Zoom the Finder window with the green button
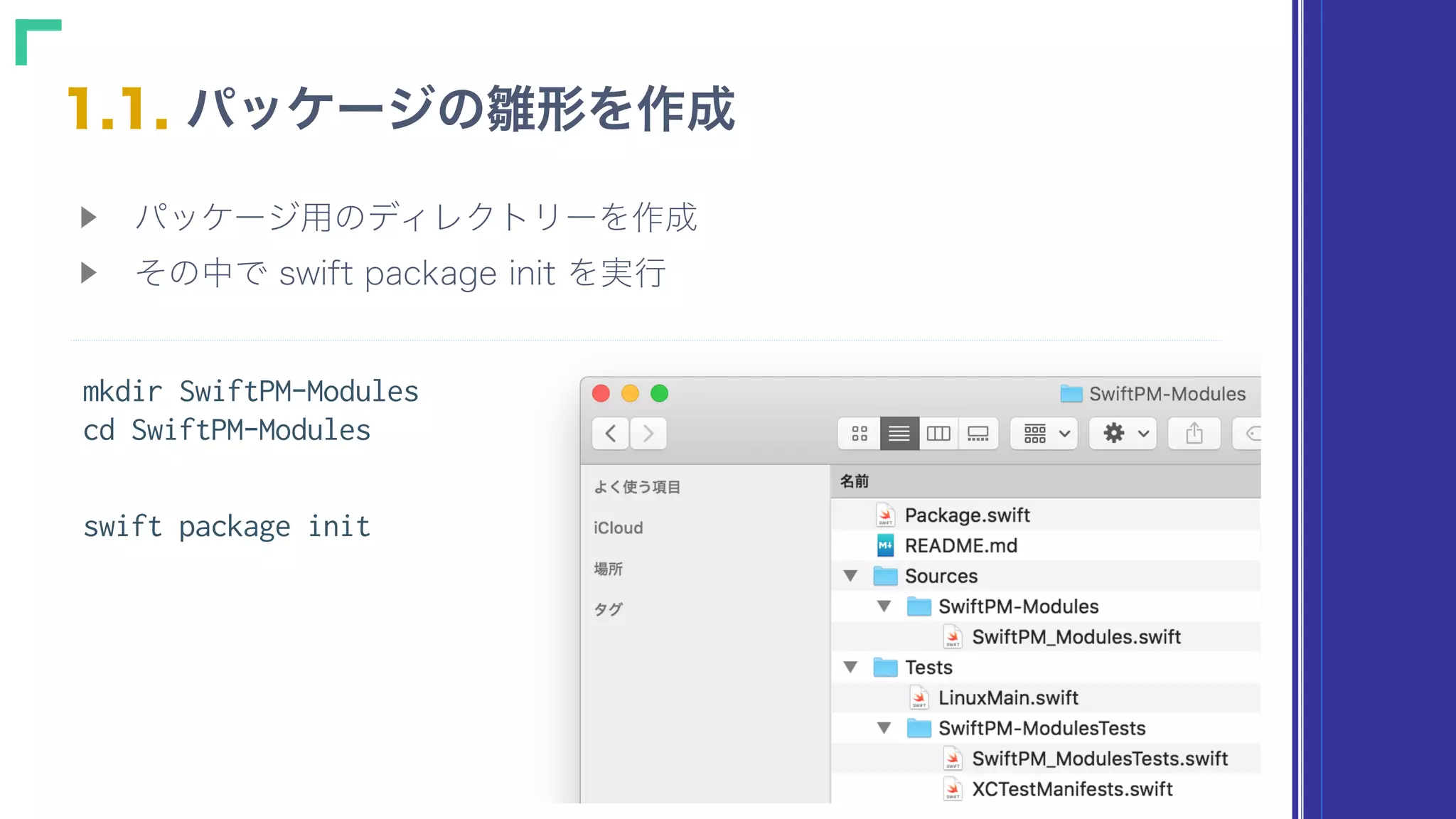This screenshot has height=819, width=1456. point(660,393)
